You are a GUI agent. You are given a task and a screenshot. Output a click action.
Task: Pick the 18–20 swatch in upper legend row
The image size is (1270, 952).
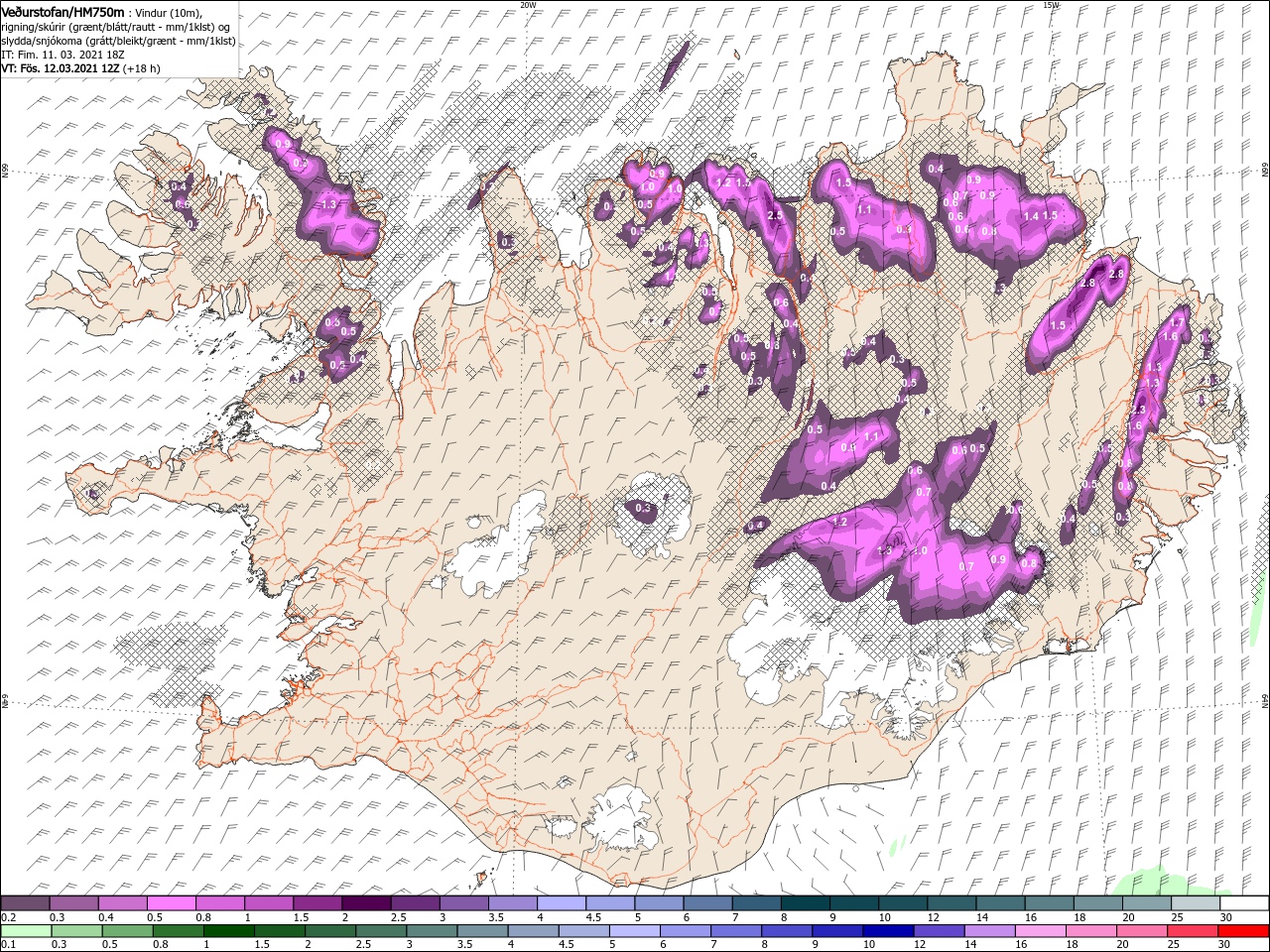(x=1097, y=903)
